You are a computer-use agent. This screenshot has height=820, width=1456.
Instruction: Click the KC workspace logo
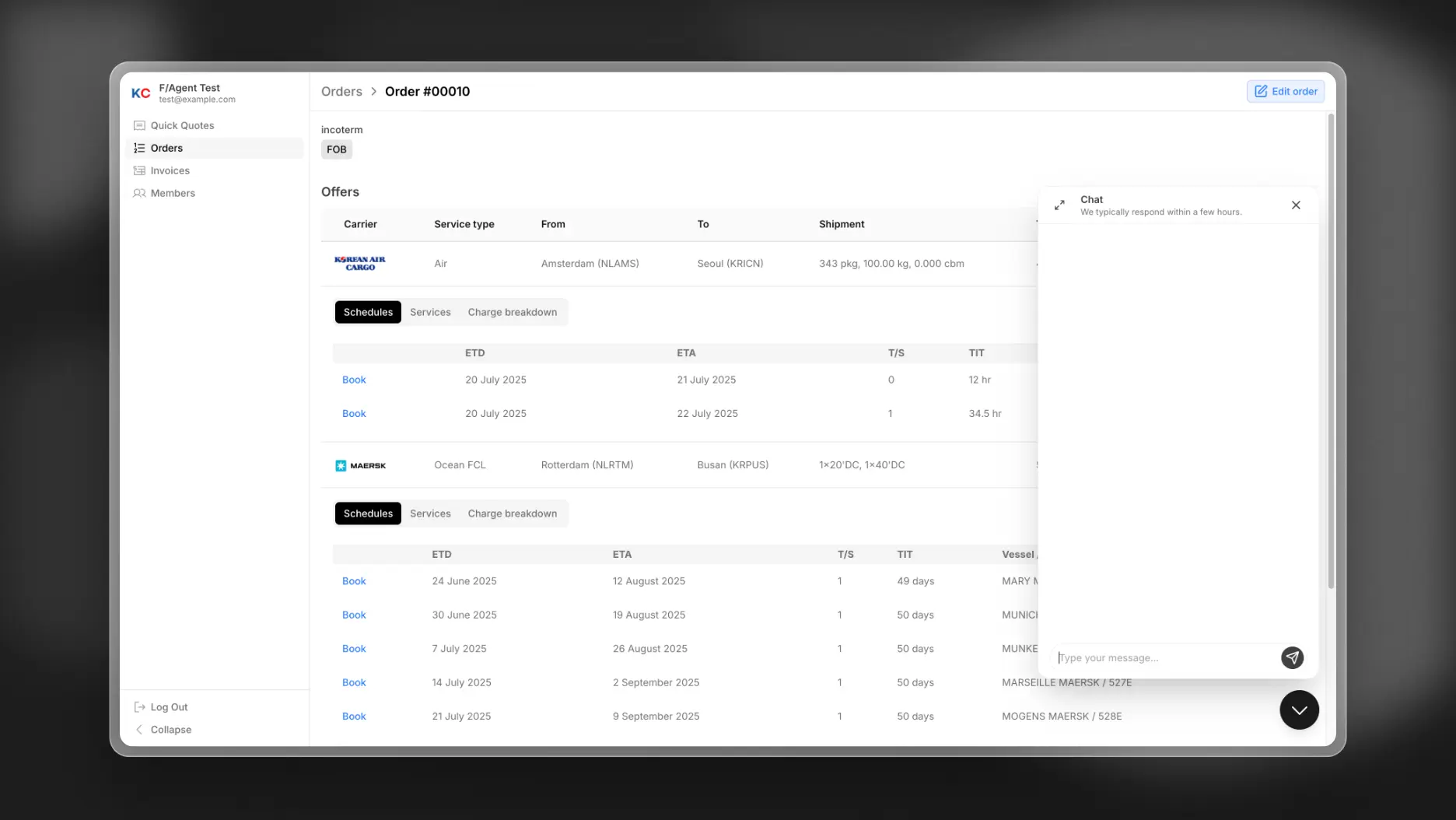point(141,93)
